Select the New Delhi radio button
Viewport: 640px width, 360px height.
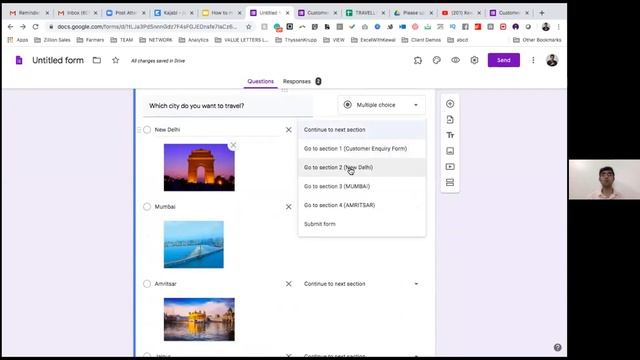pos(147,130)
